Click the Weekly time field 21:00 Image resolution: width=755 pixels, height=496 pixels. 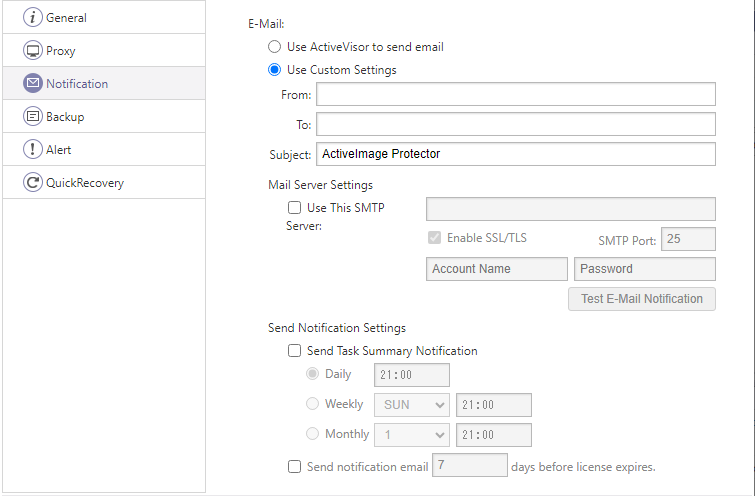tap(494, 405)
